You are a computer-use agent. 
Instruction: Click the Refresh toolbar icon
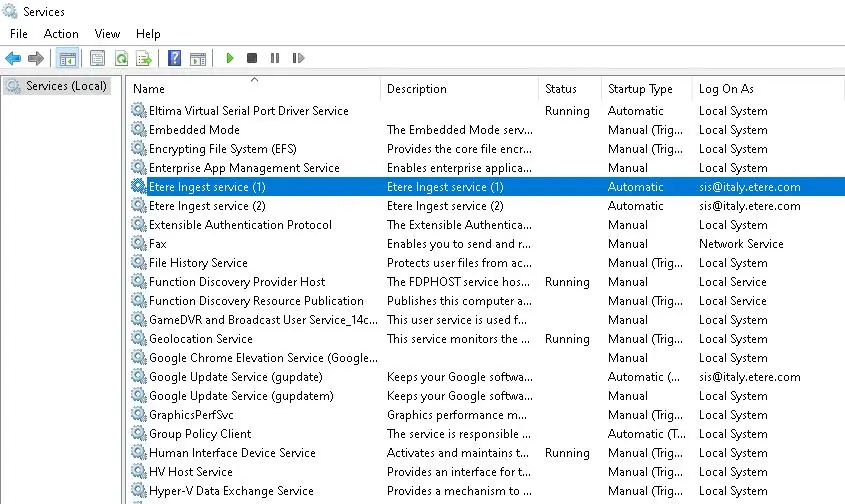121,59
